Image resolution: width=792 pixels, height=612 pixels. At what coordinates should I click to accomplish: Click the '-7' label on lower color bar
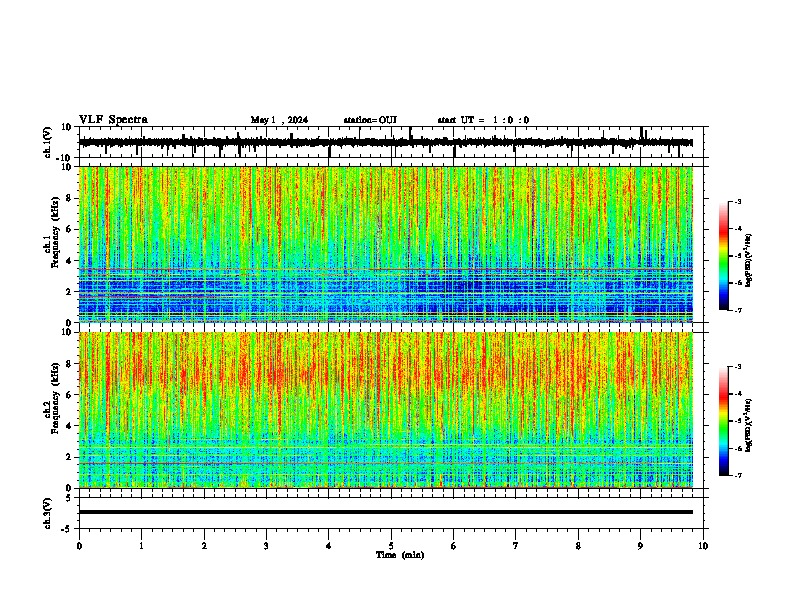click(738, 475)
